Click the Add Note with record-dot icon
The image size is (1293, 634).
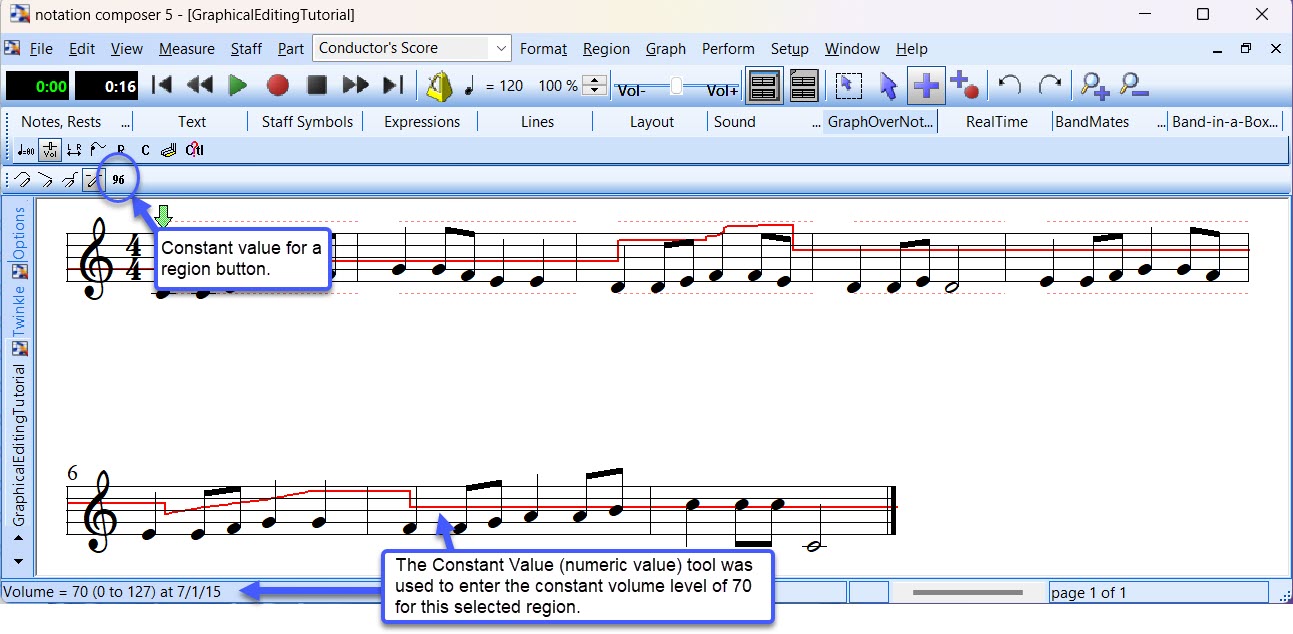[x=964, y=86]
